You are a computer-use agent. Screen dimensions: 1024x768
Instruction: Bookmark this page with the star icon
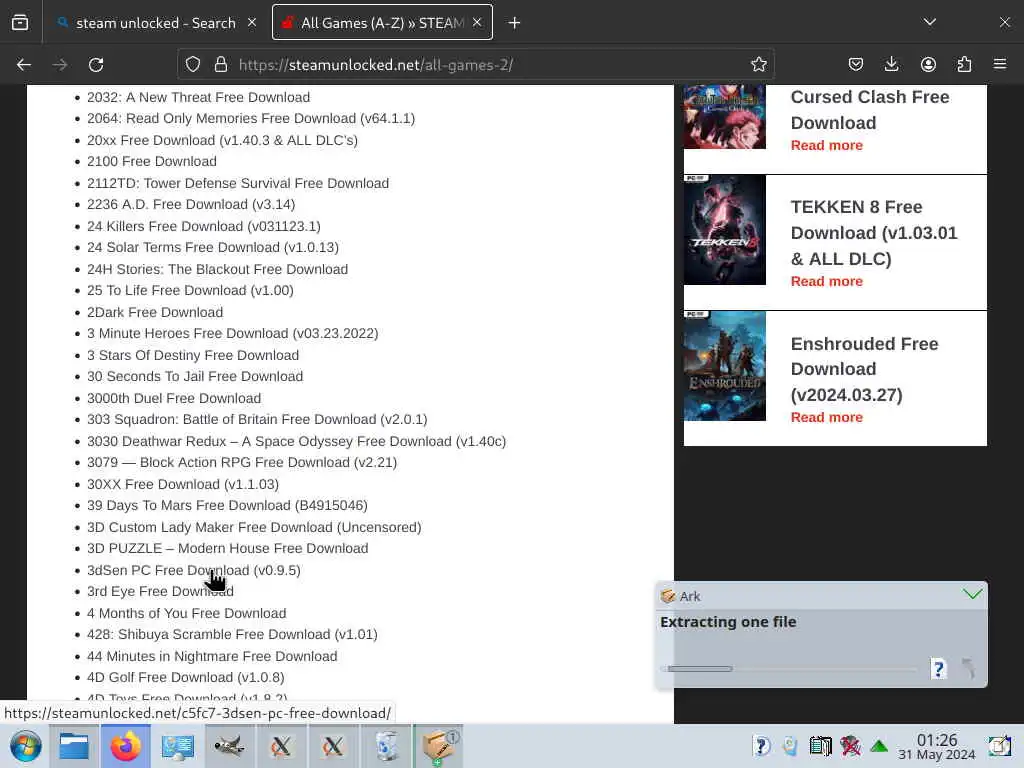[758, 65]
